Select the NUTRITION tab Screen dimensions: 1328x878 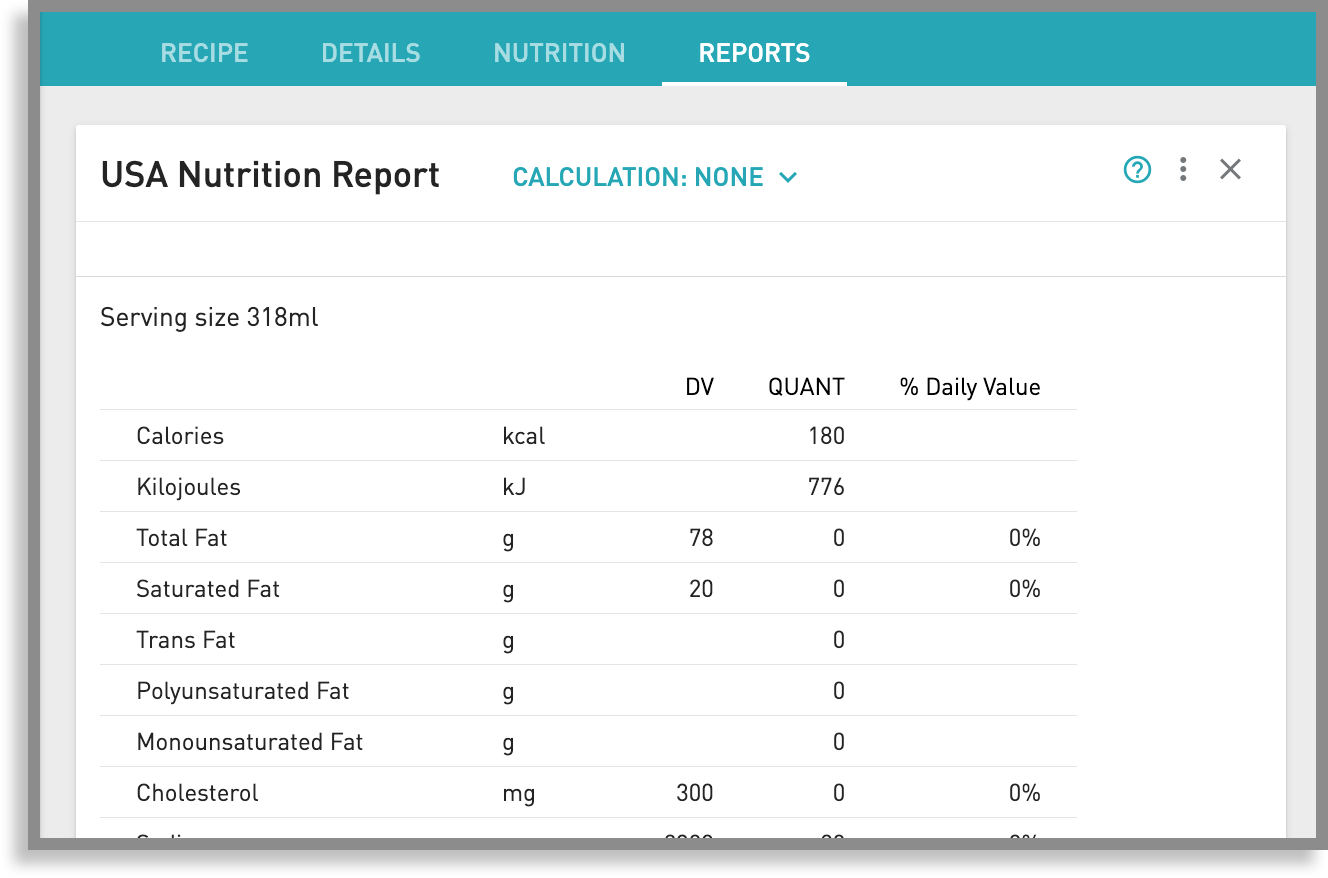tap(559, 53)
